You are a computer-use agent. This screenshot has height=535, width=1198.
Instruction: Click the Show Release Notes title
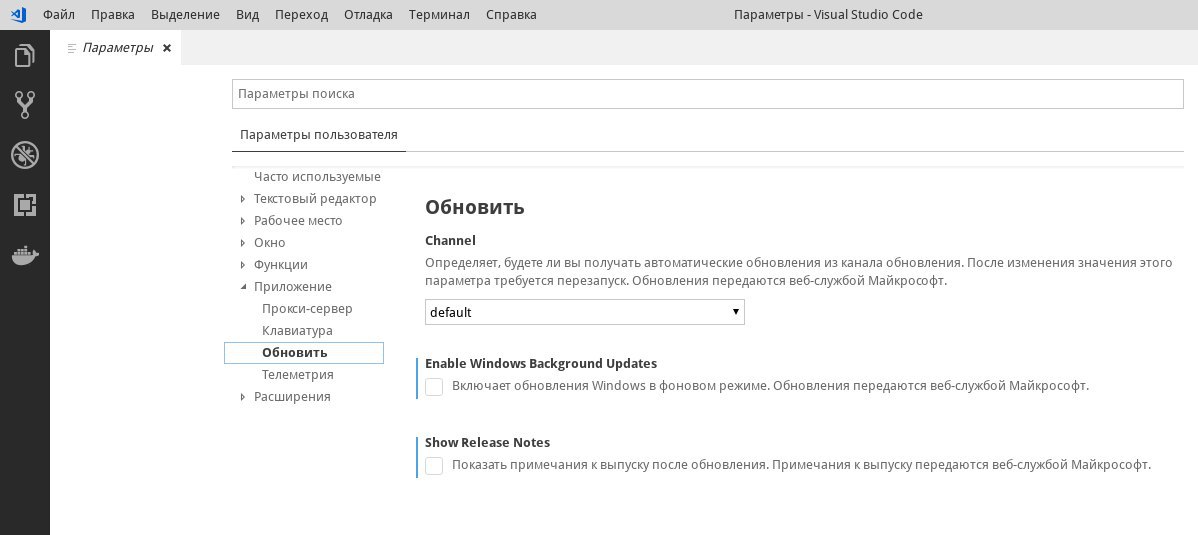pos(487,443)
